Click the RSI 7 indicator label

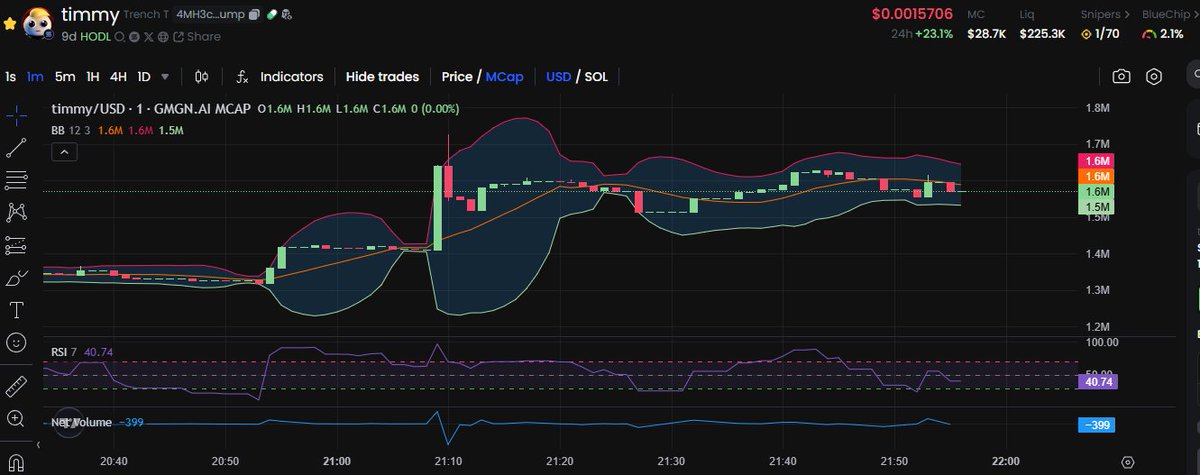click(x=65, y=352)
